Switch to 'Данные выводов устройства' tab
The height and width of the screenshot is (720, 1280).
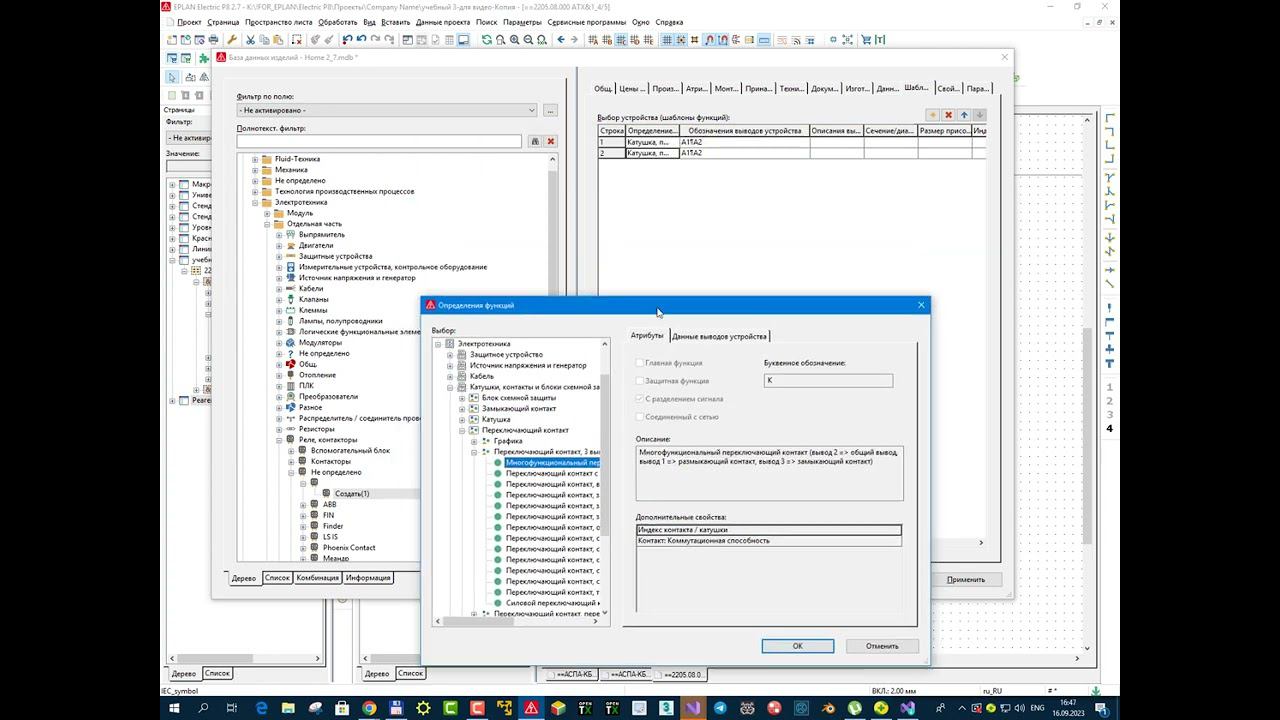(720, 336)
